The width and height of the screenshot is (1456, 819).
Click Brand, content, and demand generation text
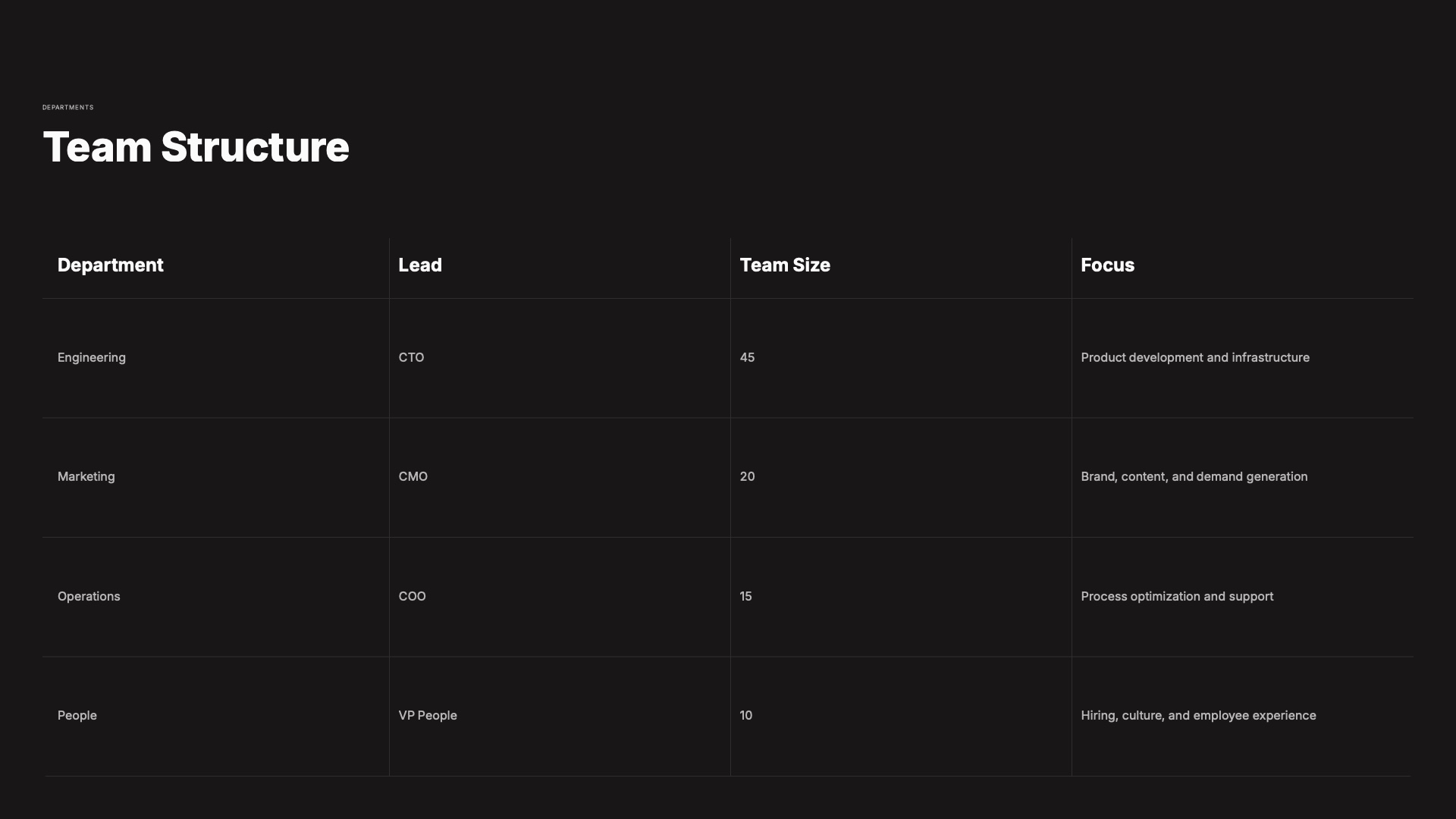tap(1194, 477)
